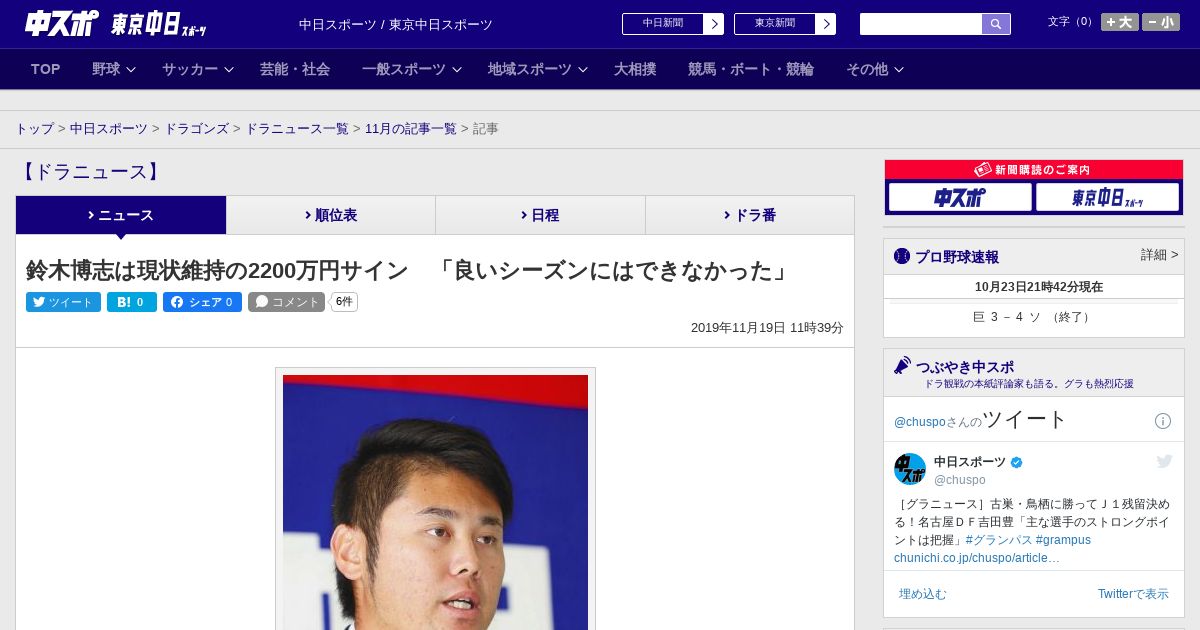This screenshot has height=630, width=1200.
Task: Click the 中日スポーツ Twitter avatar
Action: pos(910,469)
